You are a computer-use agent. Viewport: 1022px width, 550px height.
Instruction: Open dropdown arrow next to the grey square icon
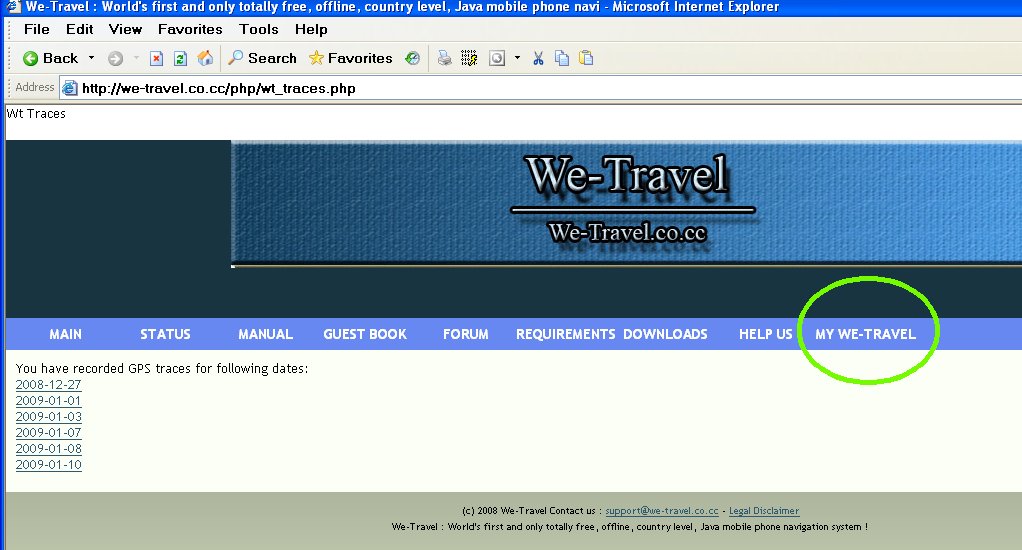[x=518, y=58]
